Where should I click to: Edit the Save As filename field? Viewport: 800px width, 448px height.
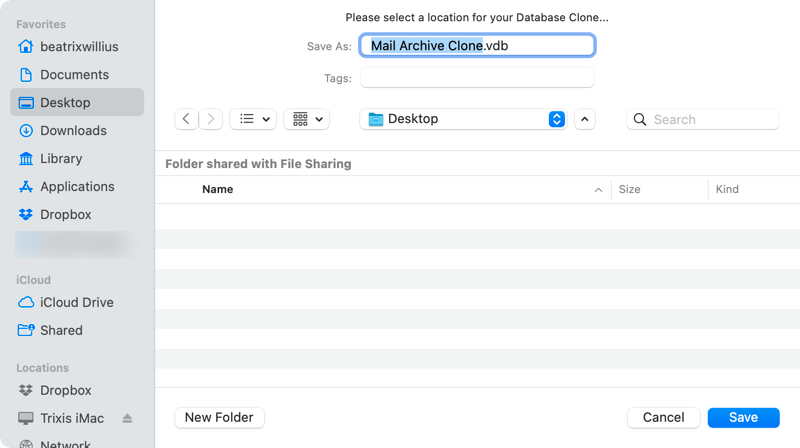(x=477, y=45)
